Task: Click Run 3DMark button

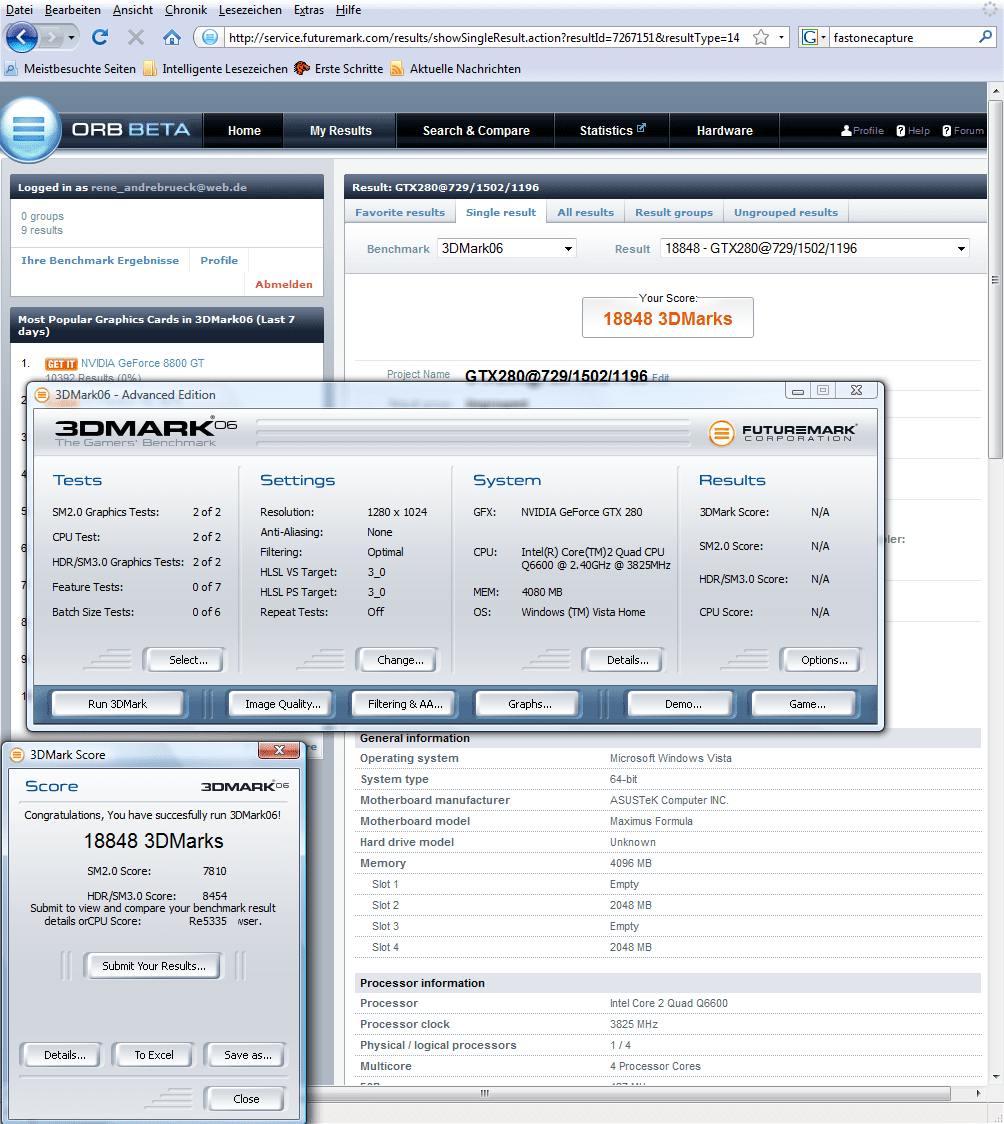Action: click(x=118, y=704)
